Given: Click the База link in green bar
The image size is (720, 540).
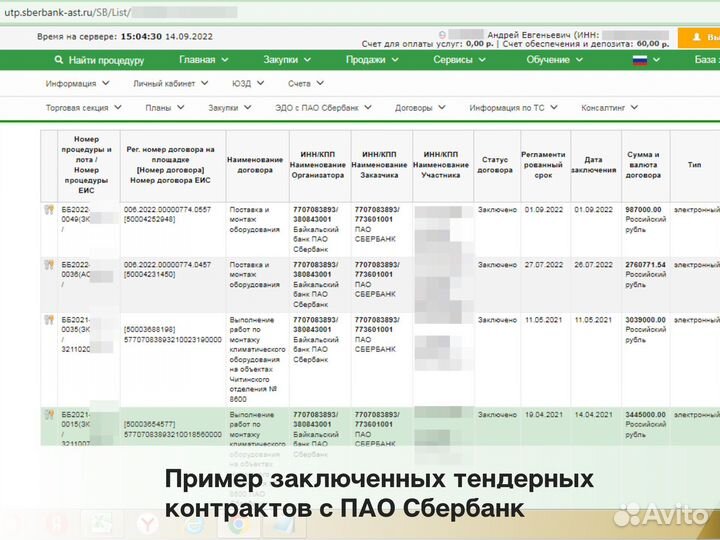Looking at the screenshot, I should click(x=707, y=60).
